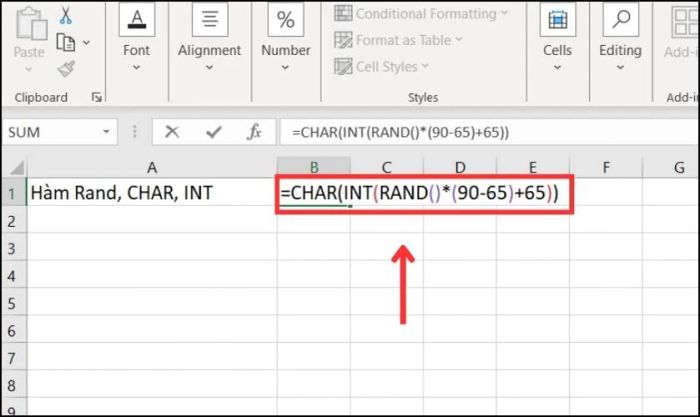
Task: Select row 4 header
Action: (12, 275)
